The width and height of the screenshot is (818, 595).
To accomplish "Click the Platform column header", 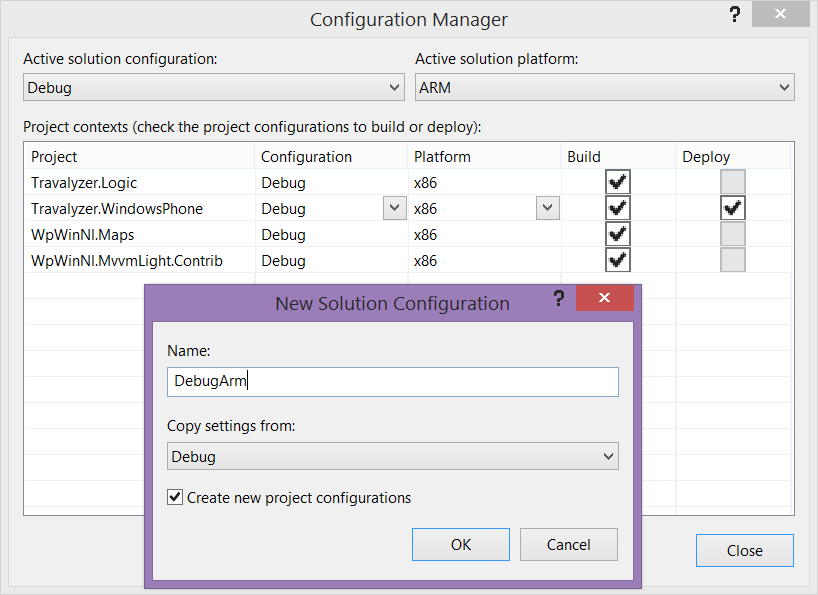I will click(484, 156).
